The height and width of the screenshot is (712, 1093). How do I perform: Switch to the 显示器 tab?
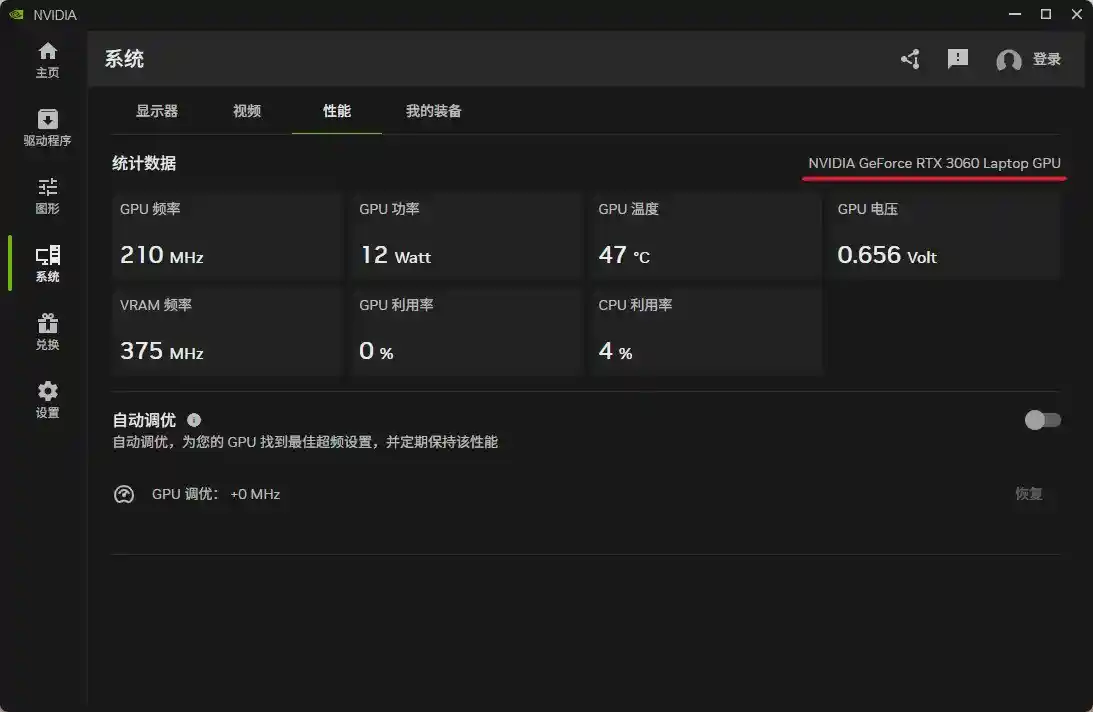coord(158,111)
